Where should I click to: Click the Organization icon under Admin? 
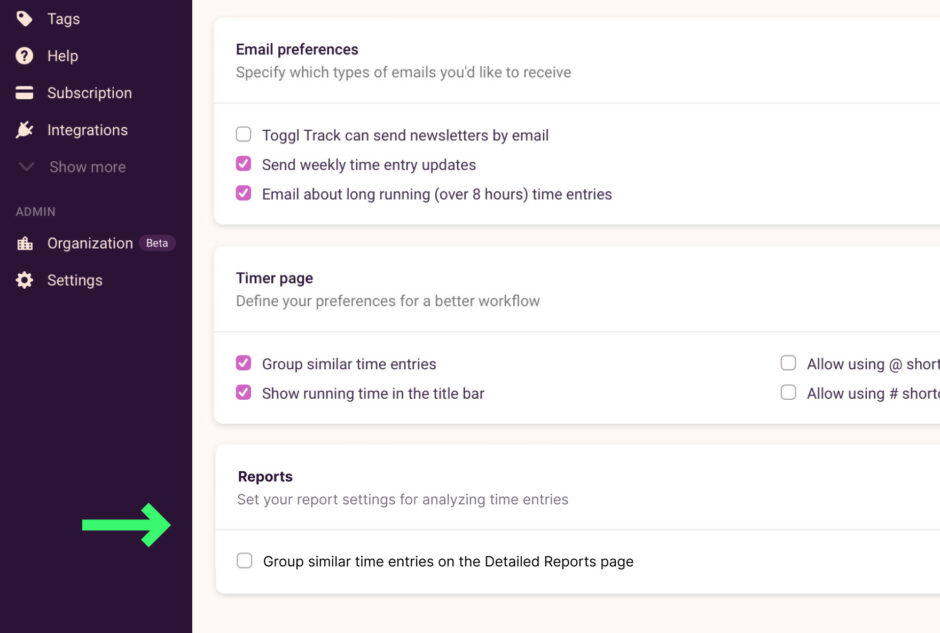point(24,243)
